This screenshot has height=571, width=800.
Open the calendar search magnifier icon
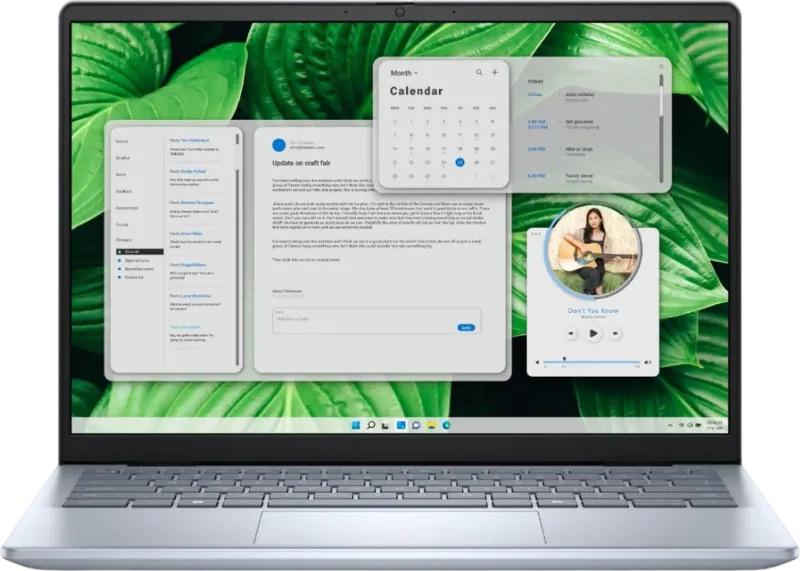[479, 72]
